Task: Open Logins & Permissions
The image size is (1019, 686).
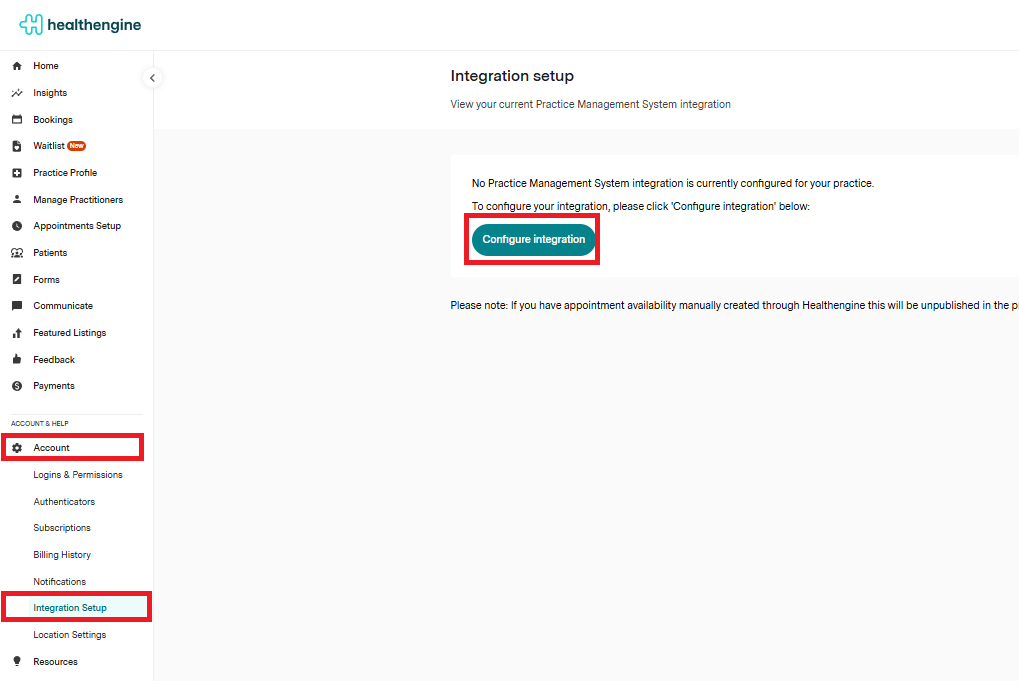Action: pos(78,475)
